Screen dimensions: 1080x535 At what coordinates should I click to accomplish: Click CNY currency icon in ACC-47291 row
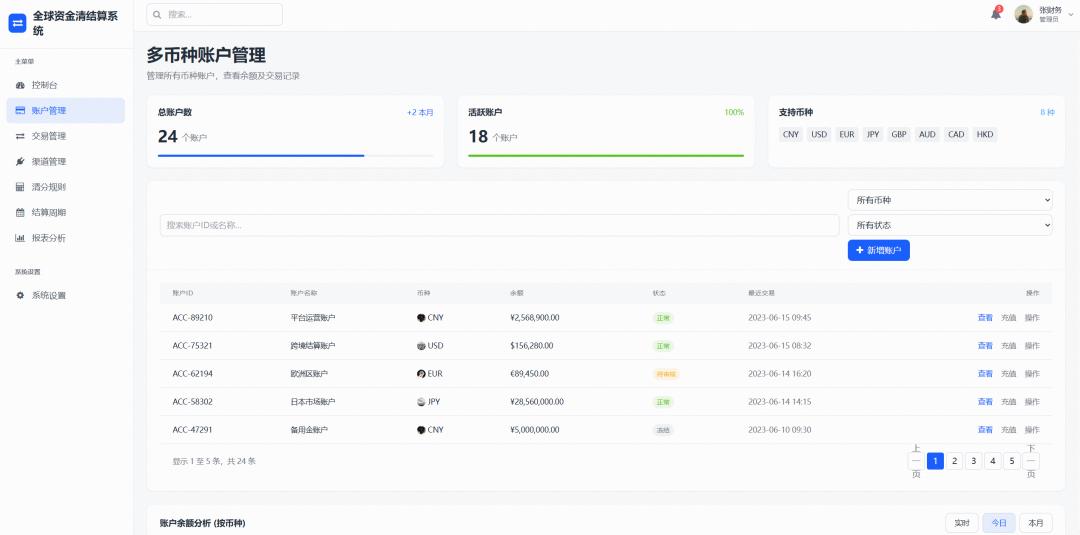(421, 430)
